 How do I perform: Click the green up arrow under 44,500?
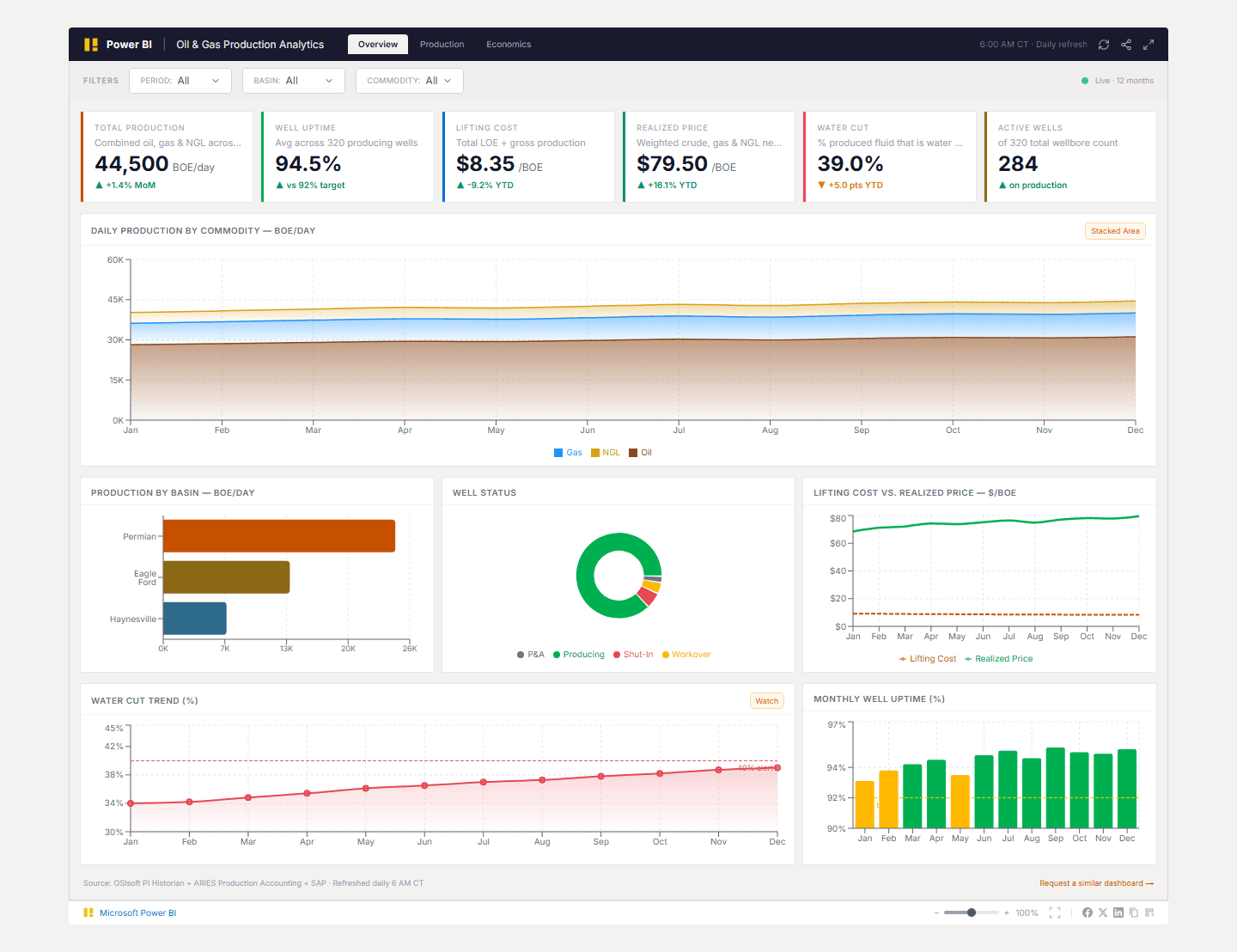point(99,185)
